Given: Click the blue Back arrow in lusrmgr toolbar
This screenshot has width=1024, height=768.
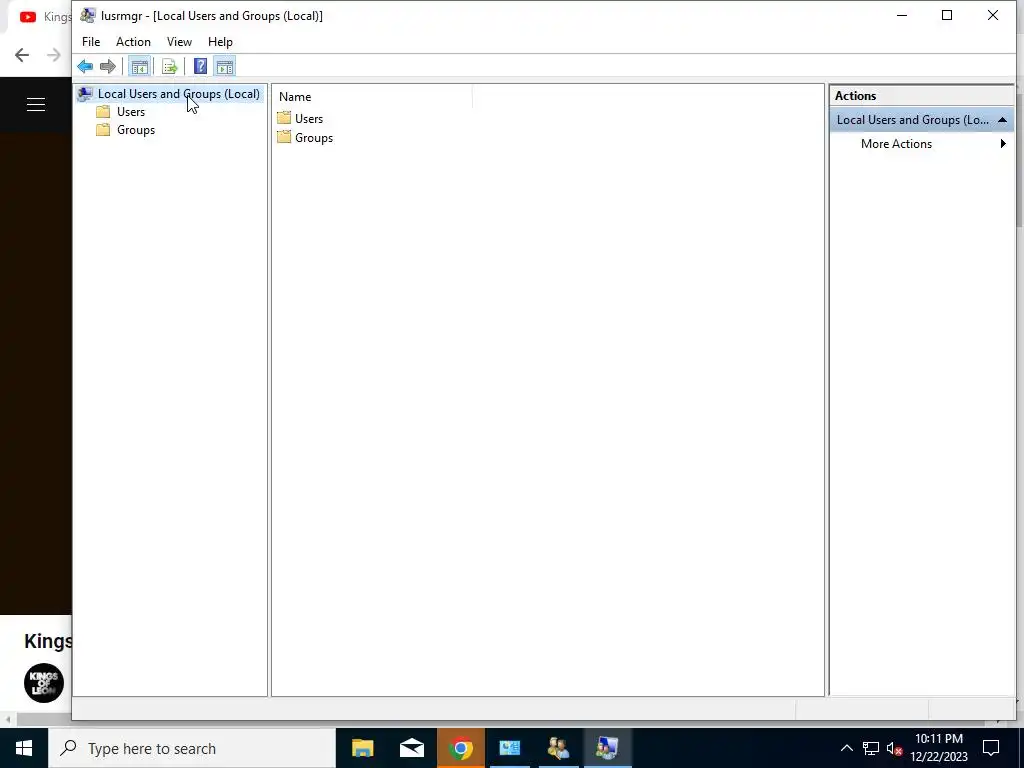Looking at the screenshot, I should 85,66.
